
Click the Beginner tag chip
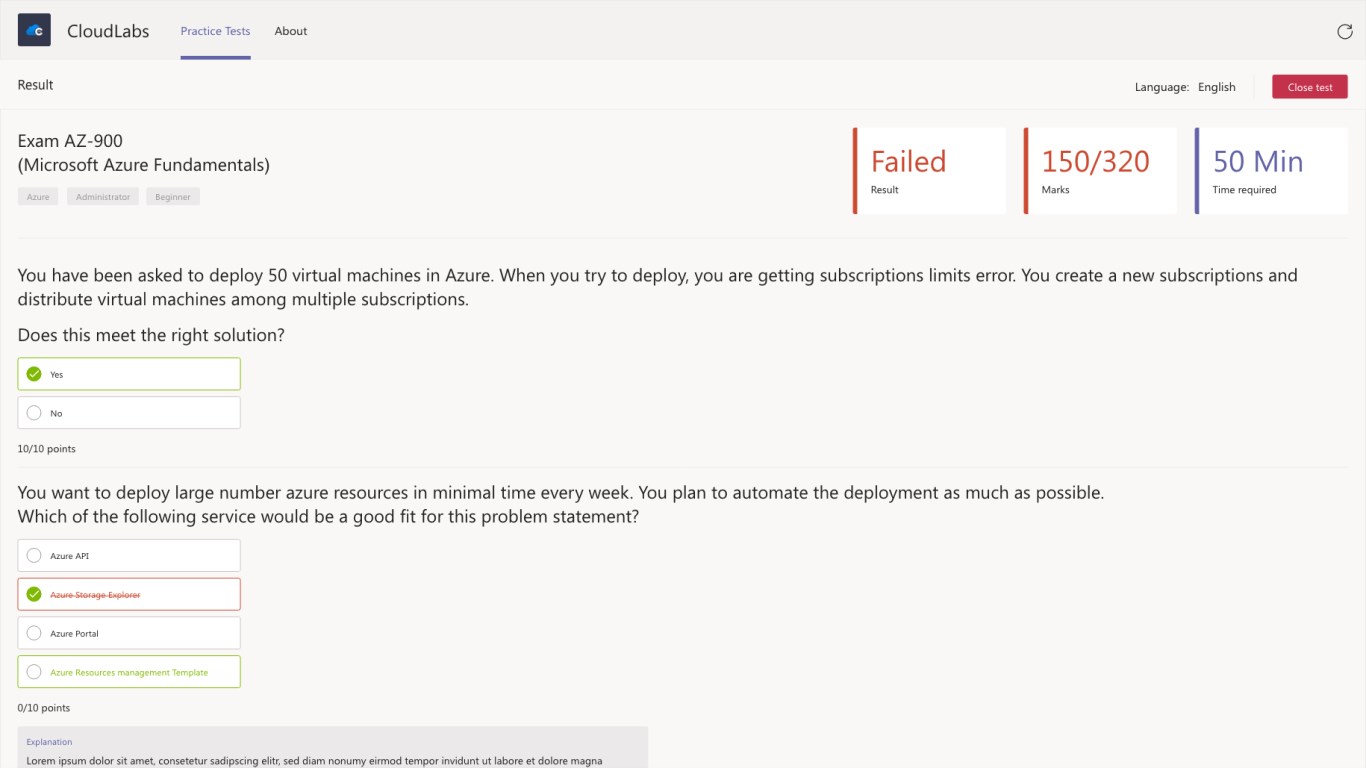point(173,197)
